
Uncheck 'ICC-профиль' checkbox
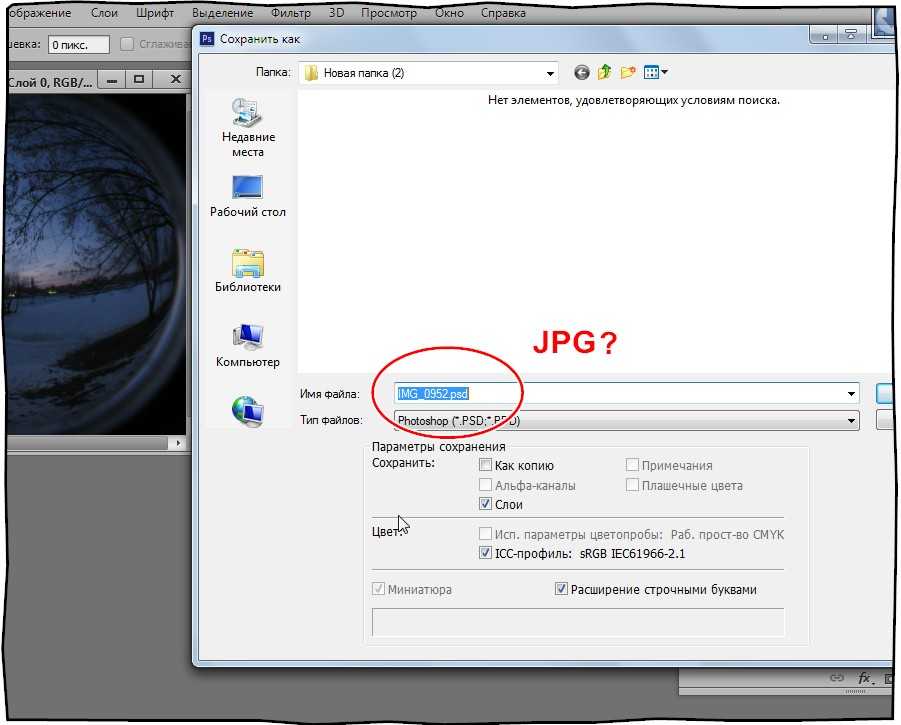coord(486,553)
